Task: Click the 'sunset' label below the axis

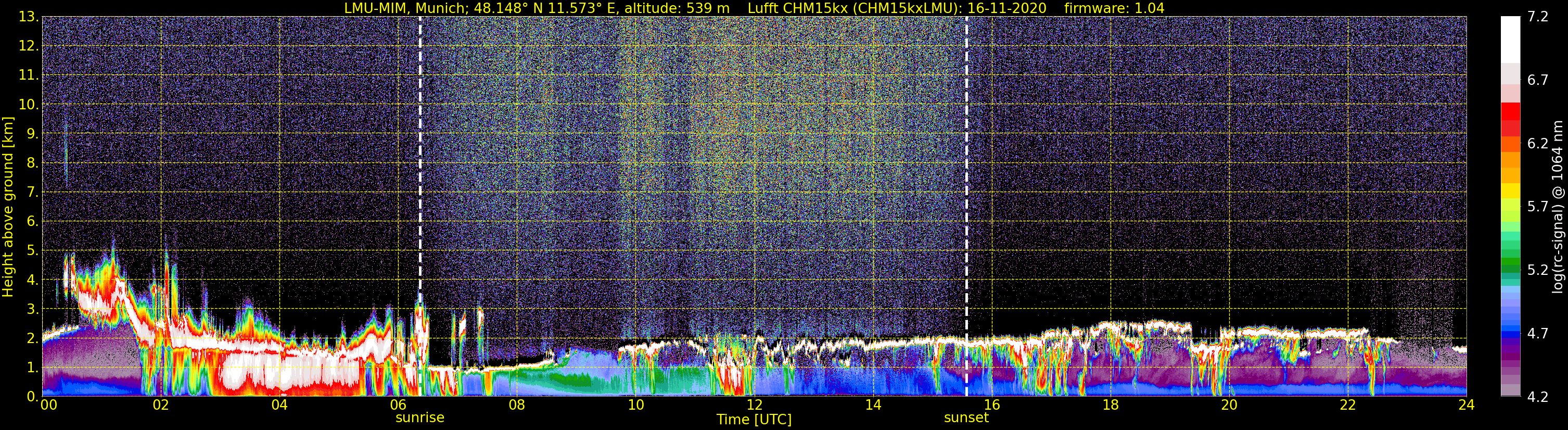Action: 966,418
